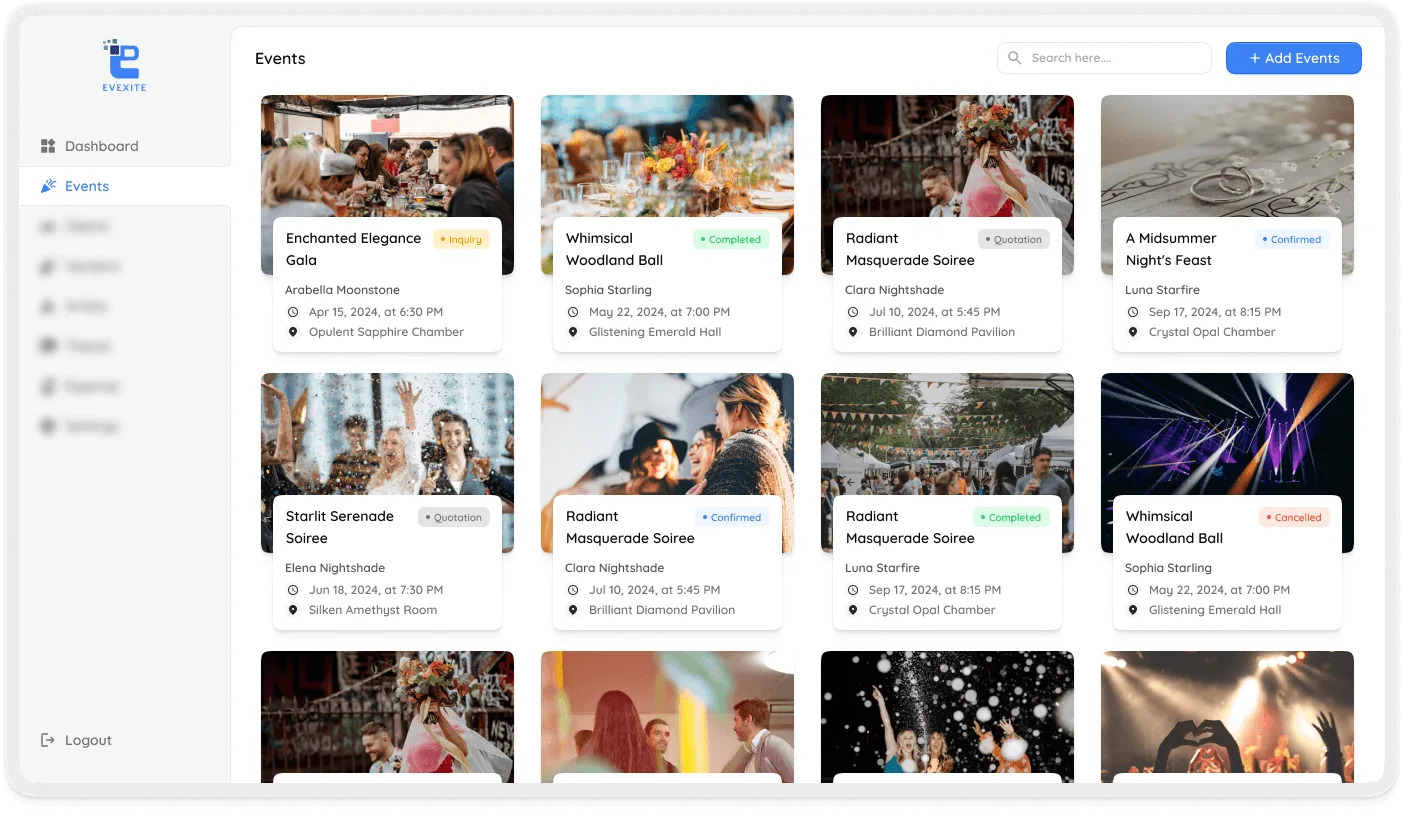Click the clock icon on Enchanted Elegance Gala card
1404x815 pixels.
pos(291,311)
